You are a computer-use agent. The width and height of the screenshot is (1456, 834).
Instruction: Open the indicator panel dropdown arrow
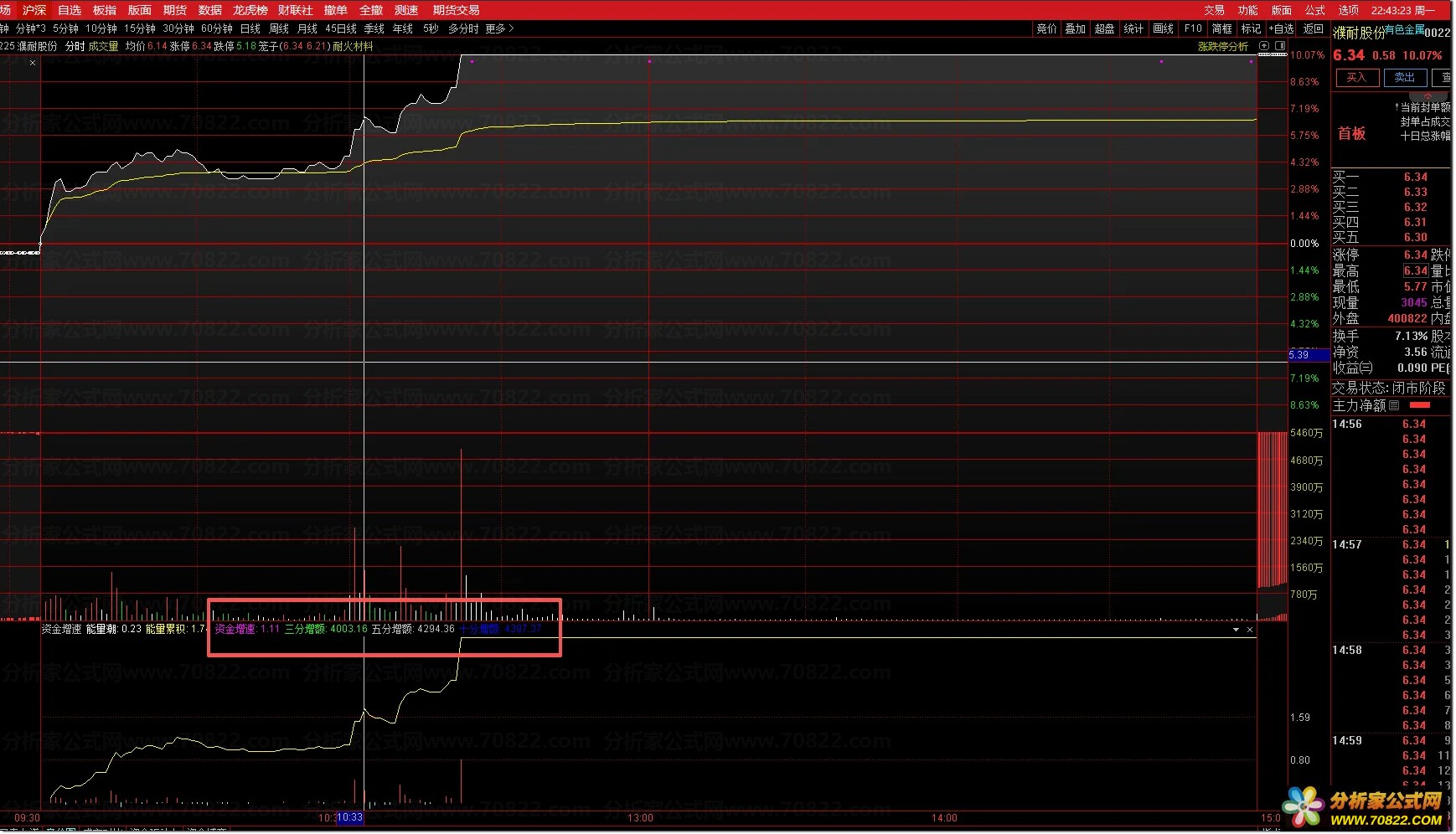click(1236, 630)
